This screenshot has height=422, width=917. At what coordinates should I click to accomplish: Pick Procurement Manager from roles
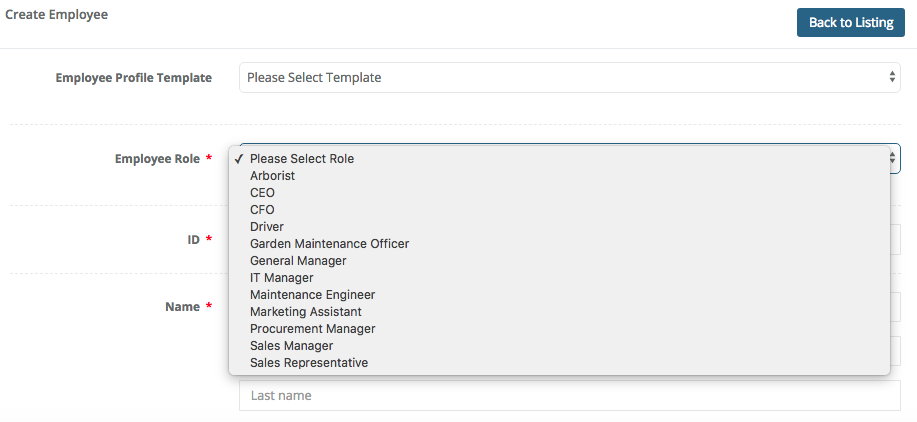coord(312,329)
